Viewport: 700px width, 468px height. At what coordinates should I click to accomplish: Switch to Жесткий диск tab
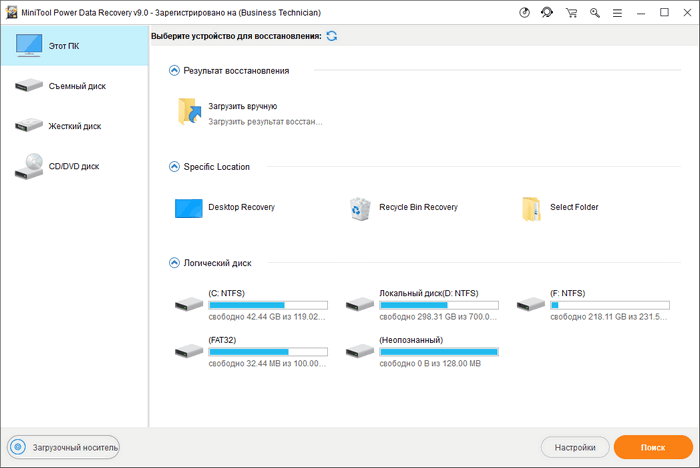[x=75, y=126]
